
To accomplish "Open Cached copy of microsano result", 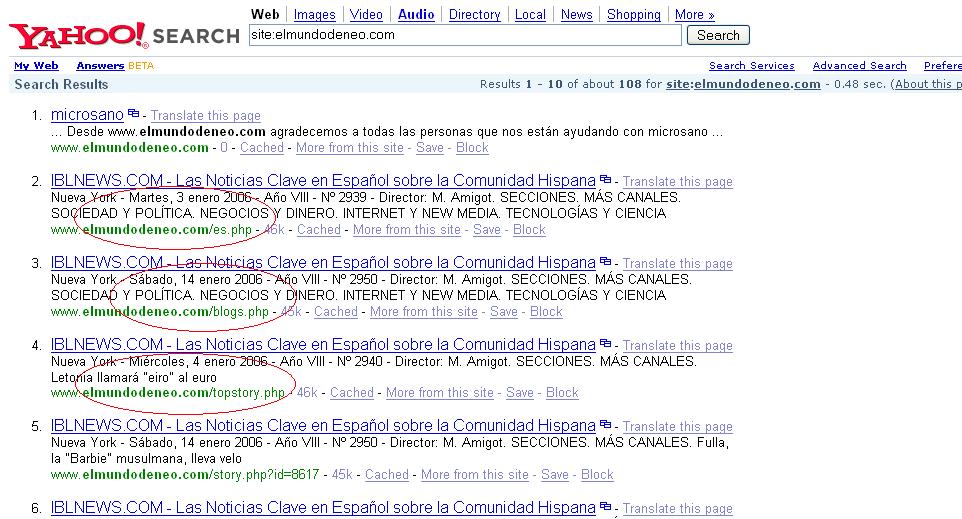I will (261, 147).
